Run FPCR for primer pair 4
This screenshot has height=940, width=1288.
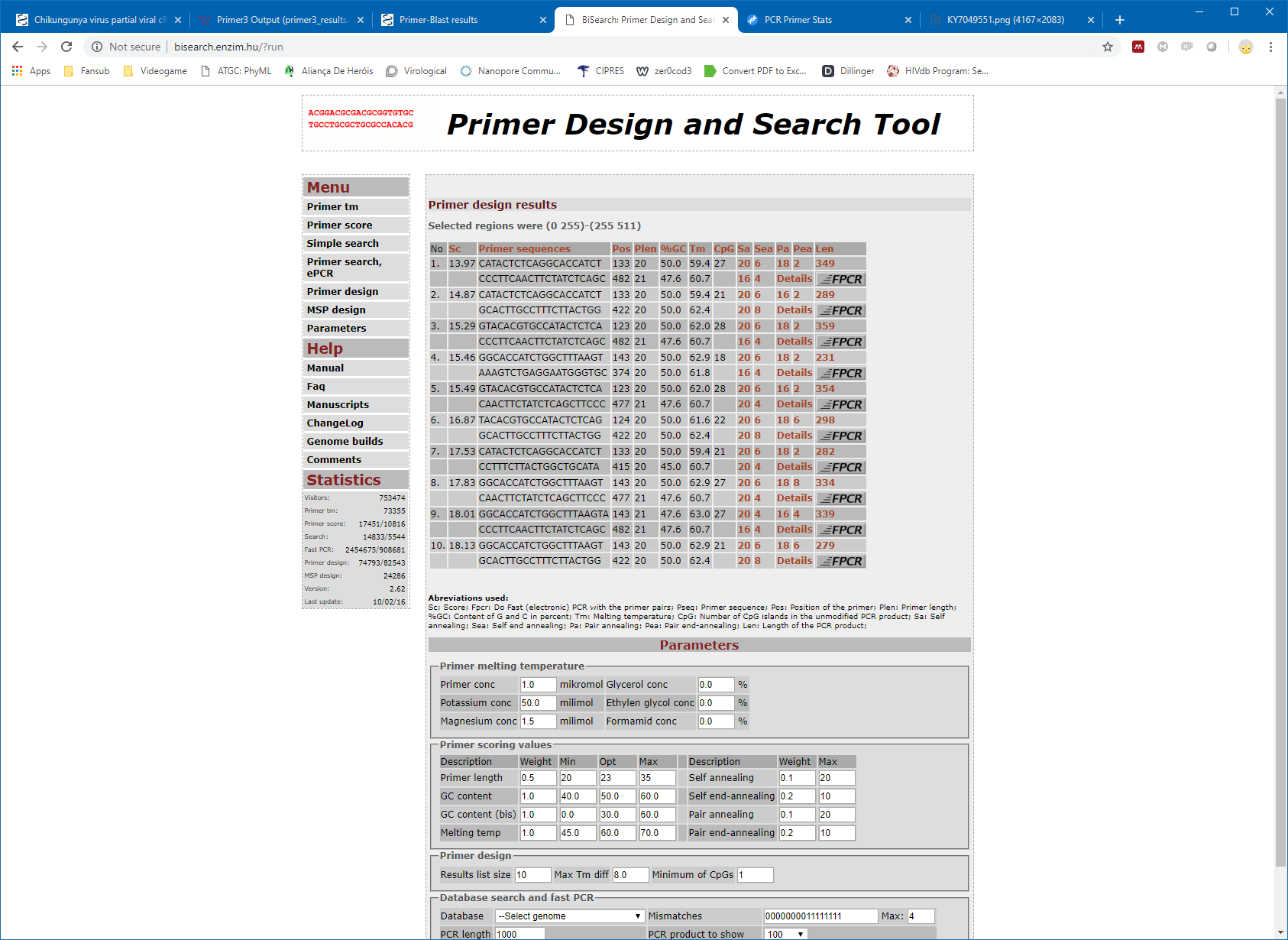click(x=841, y=373)
